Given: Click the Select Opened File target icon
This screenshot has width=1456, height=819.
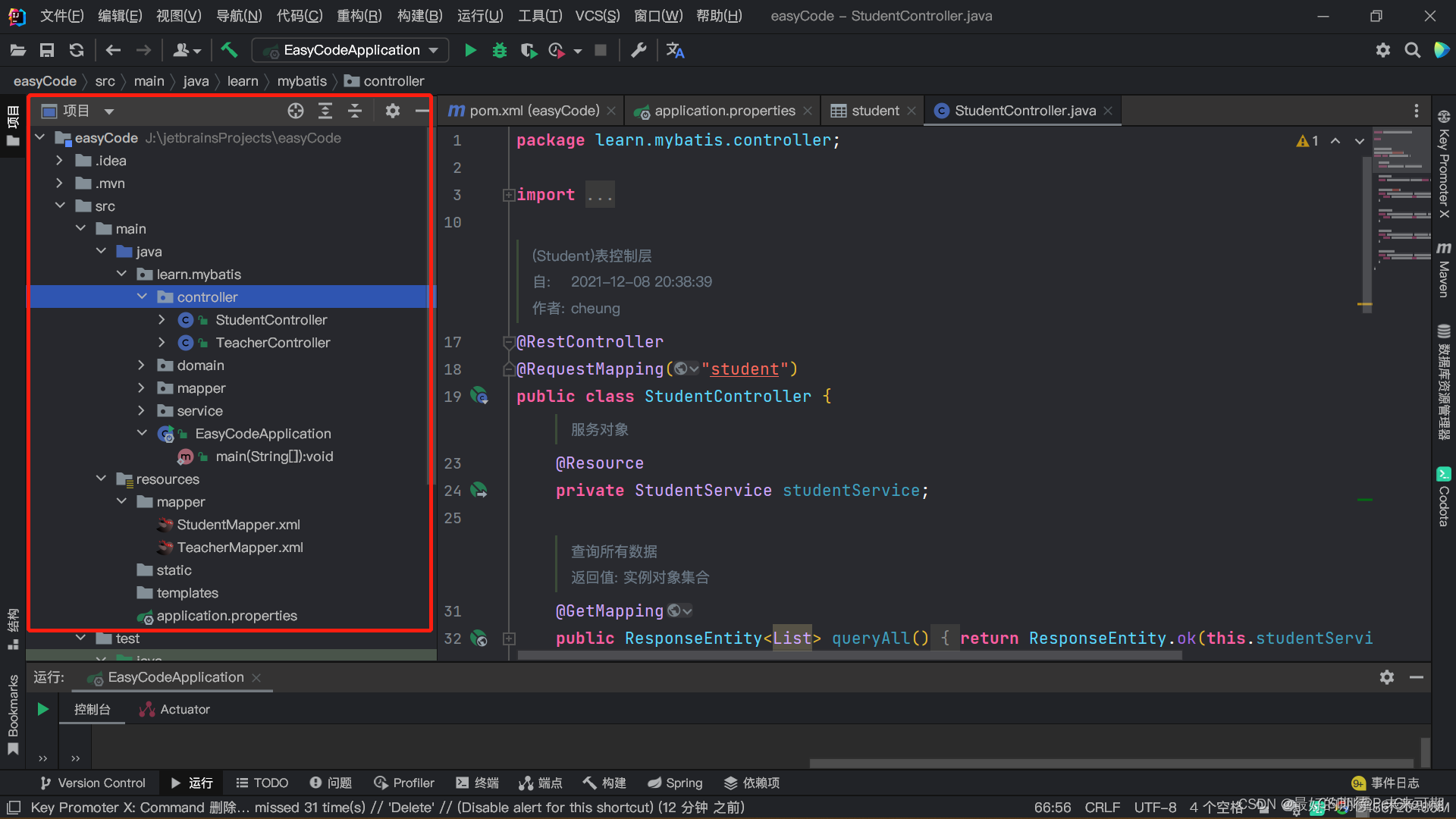Looking at the screenshot, I should (296, 111).
